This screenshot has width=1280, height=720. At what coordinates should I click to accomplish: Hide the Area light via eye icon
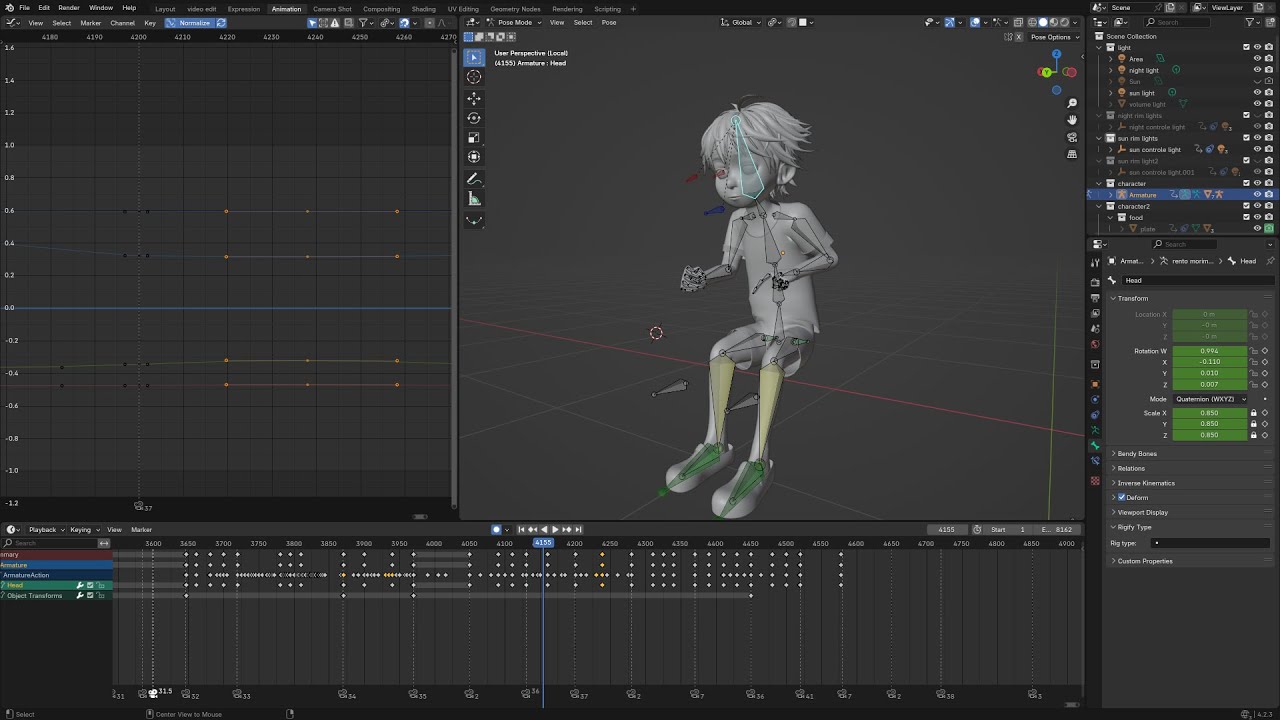[1257, 59]
